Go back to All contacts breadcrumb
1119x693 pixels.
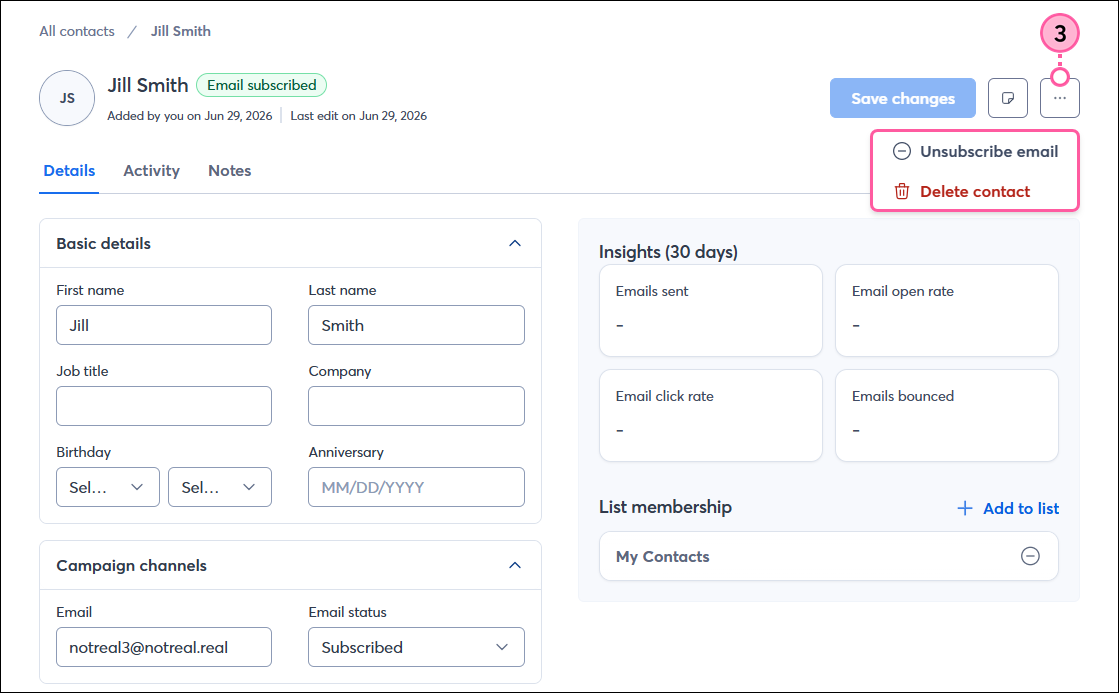point(77,31)
